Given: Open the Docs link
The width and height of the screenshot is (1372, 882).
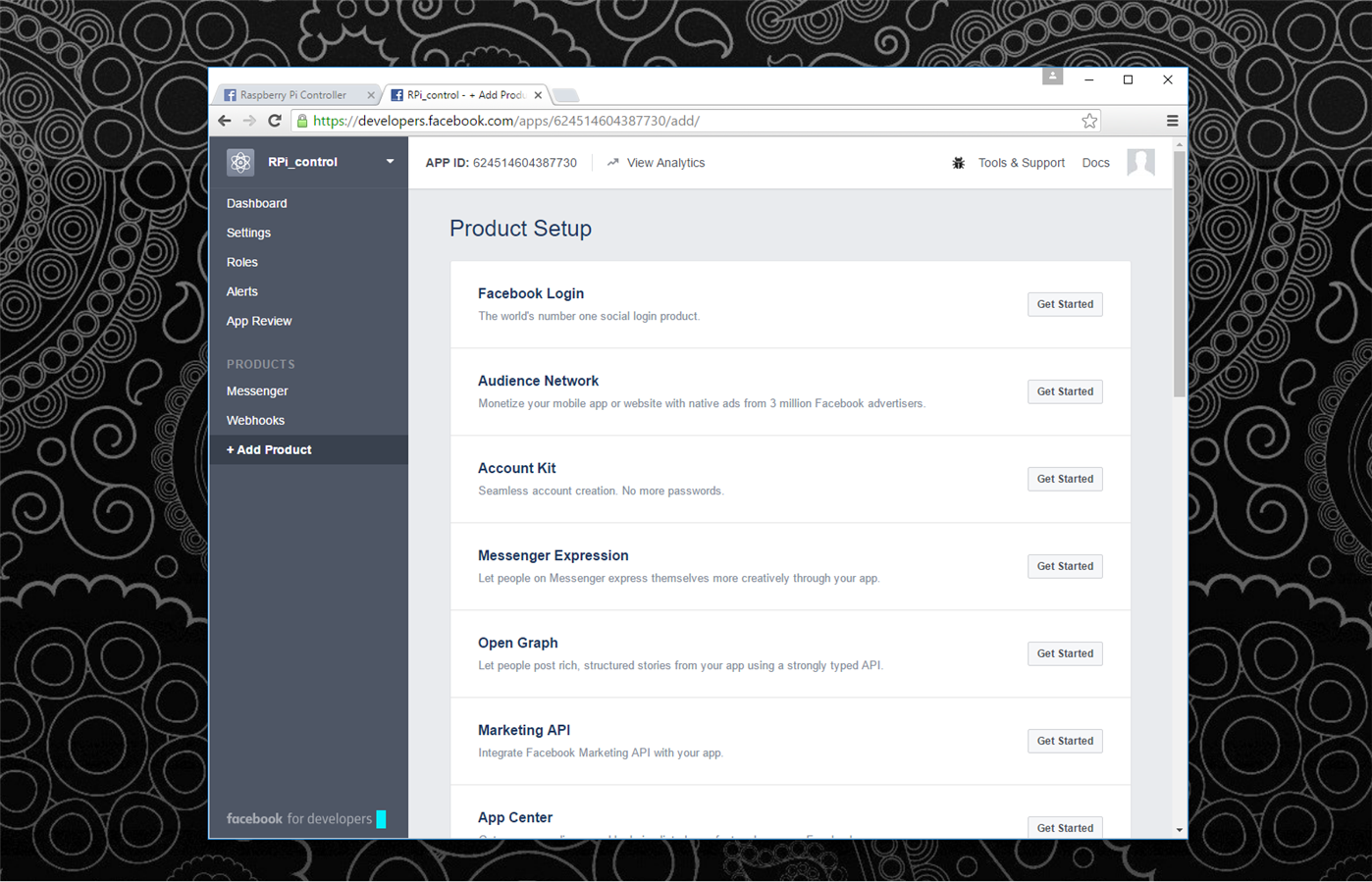Looking at the screenshot, I should click(1095, 163).
